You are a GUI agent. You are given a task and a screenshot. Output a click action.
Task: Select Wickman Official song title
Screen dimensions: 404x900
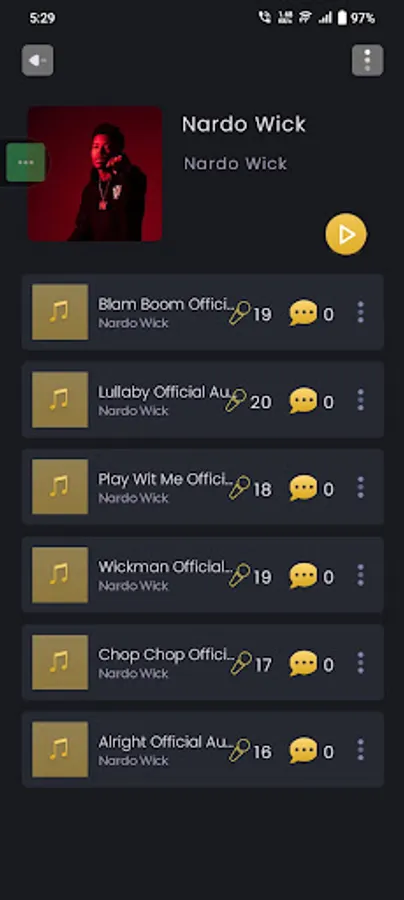tap(166, 567)
